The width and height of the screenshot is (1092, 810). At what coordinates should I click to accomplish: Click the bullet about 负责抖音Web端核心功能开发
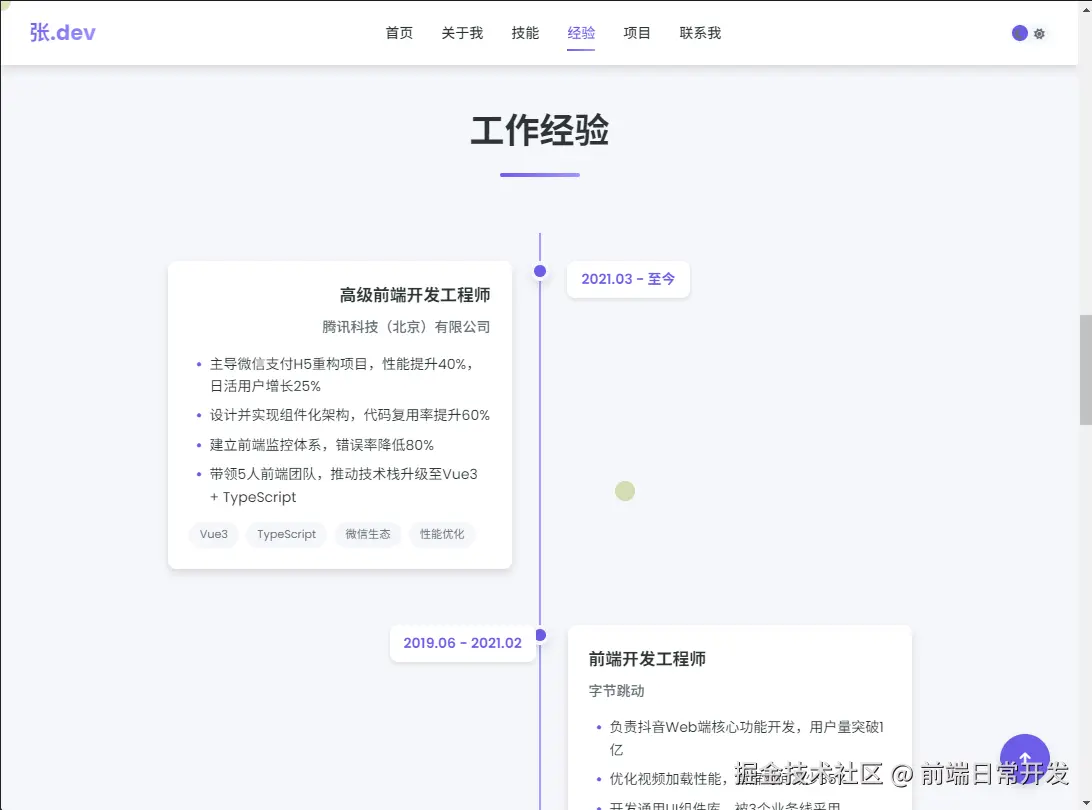coord(747,738)
